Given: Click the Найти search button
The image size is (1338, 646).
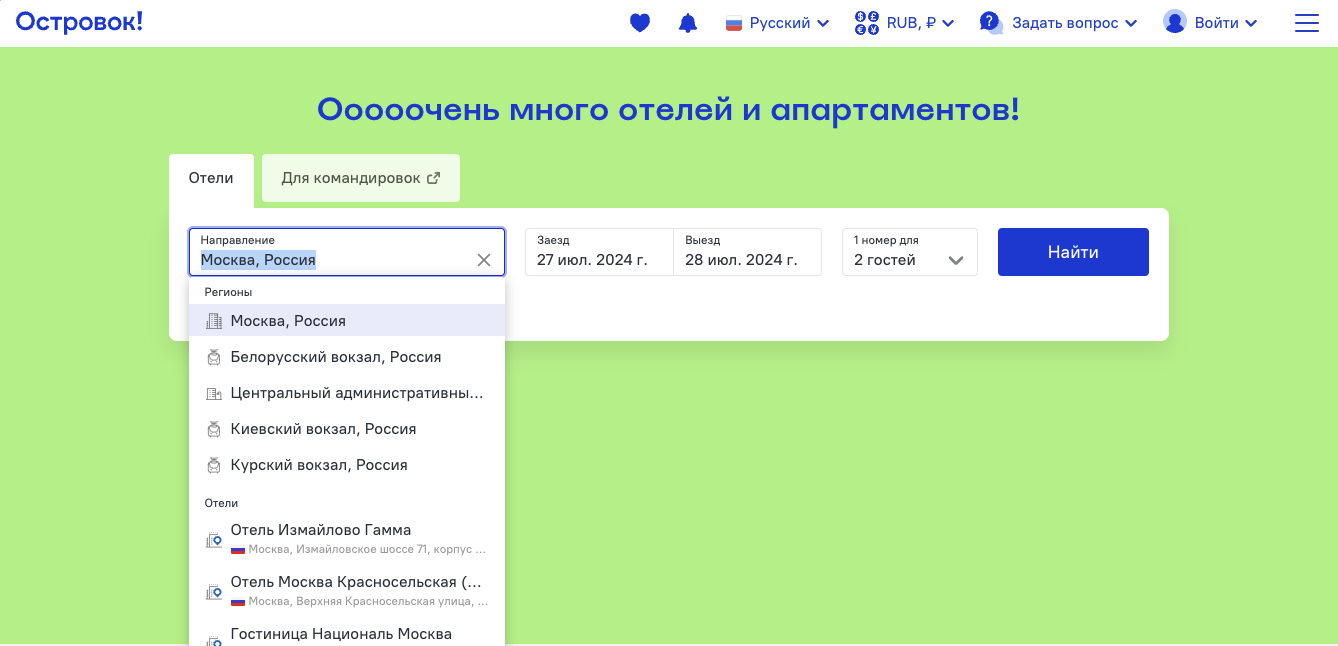Looking at the screenshot, I should [x=1073, y=252].
